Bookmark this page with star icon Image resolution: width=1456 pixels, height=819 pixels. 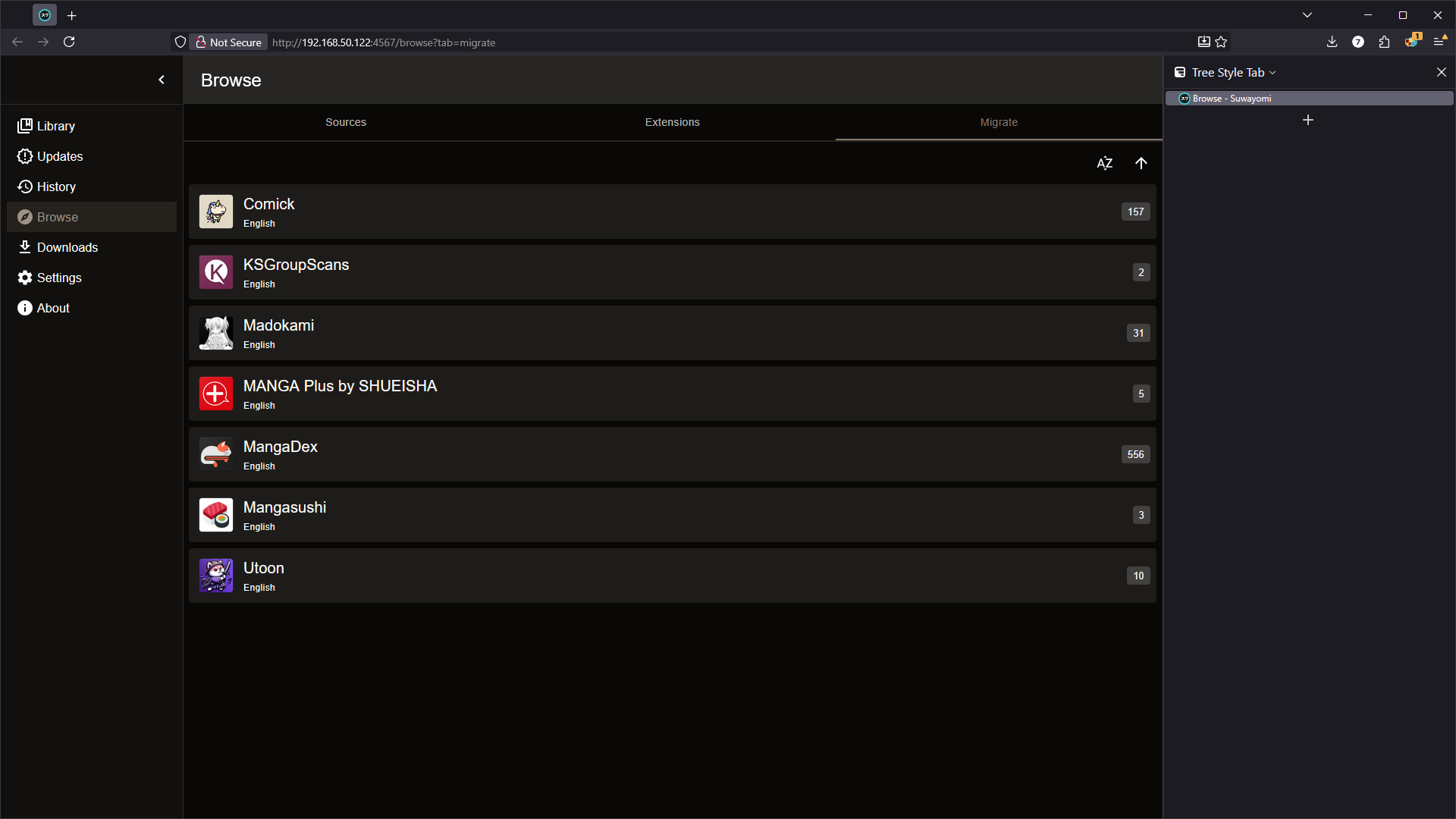(x=1221, y=42)
